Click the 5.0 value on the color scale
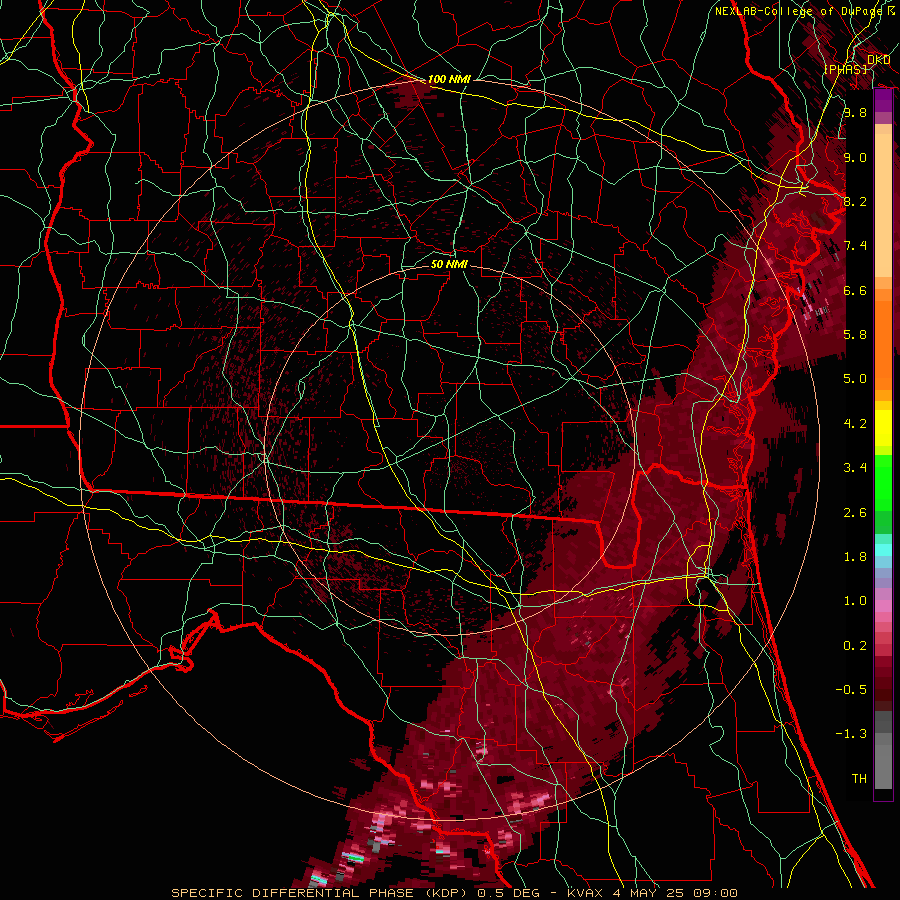Screen dimensions: 900x900 (x=855, y=379)
